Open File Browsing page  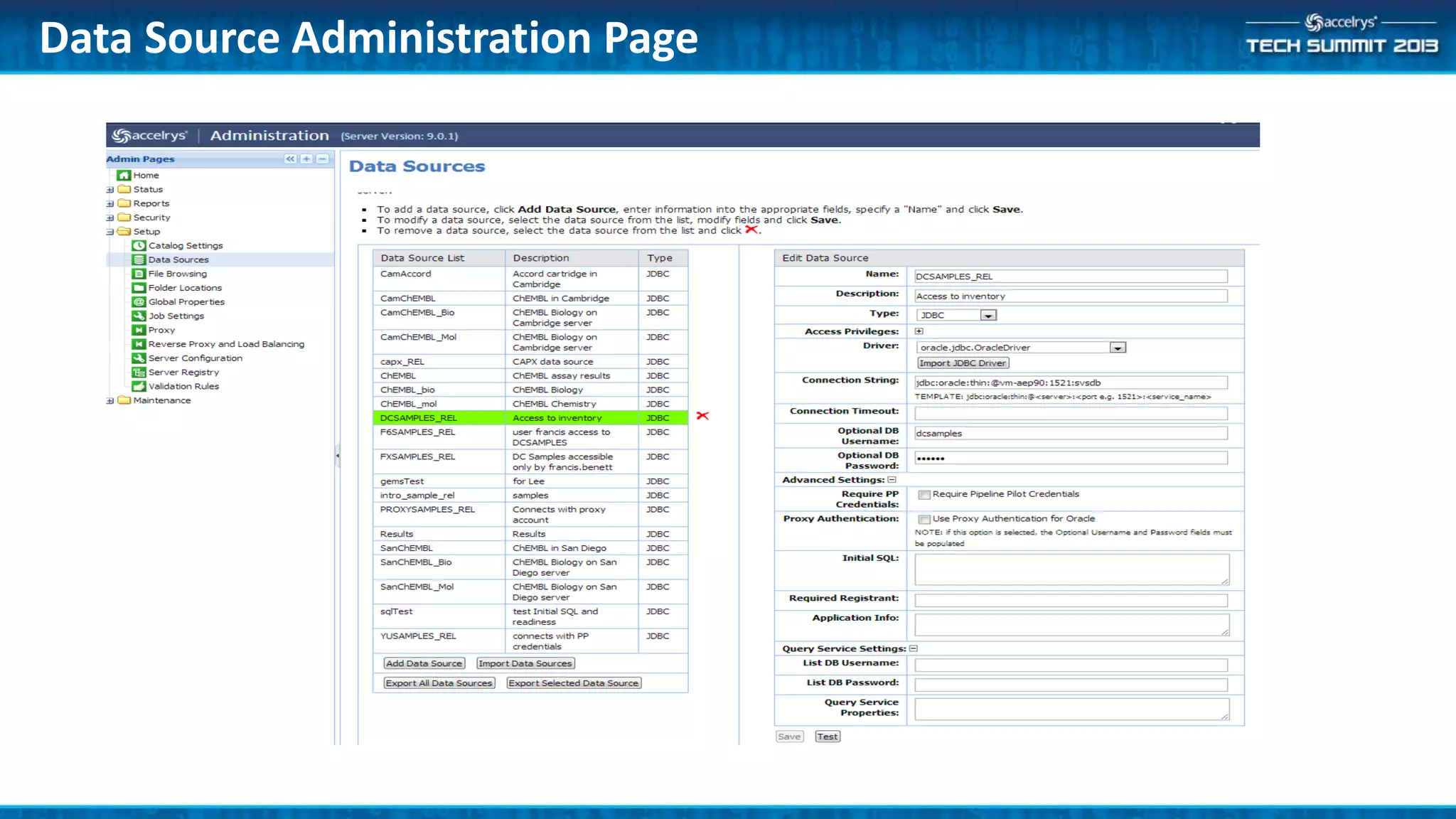coord(178,274)
